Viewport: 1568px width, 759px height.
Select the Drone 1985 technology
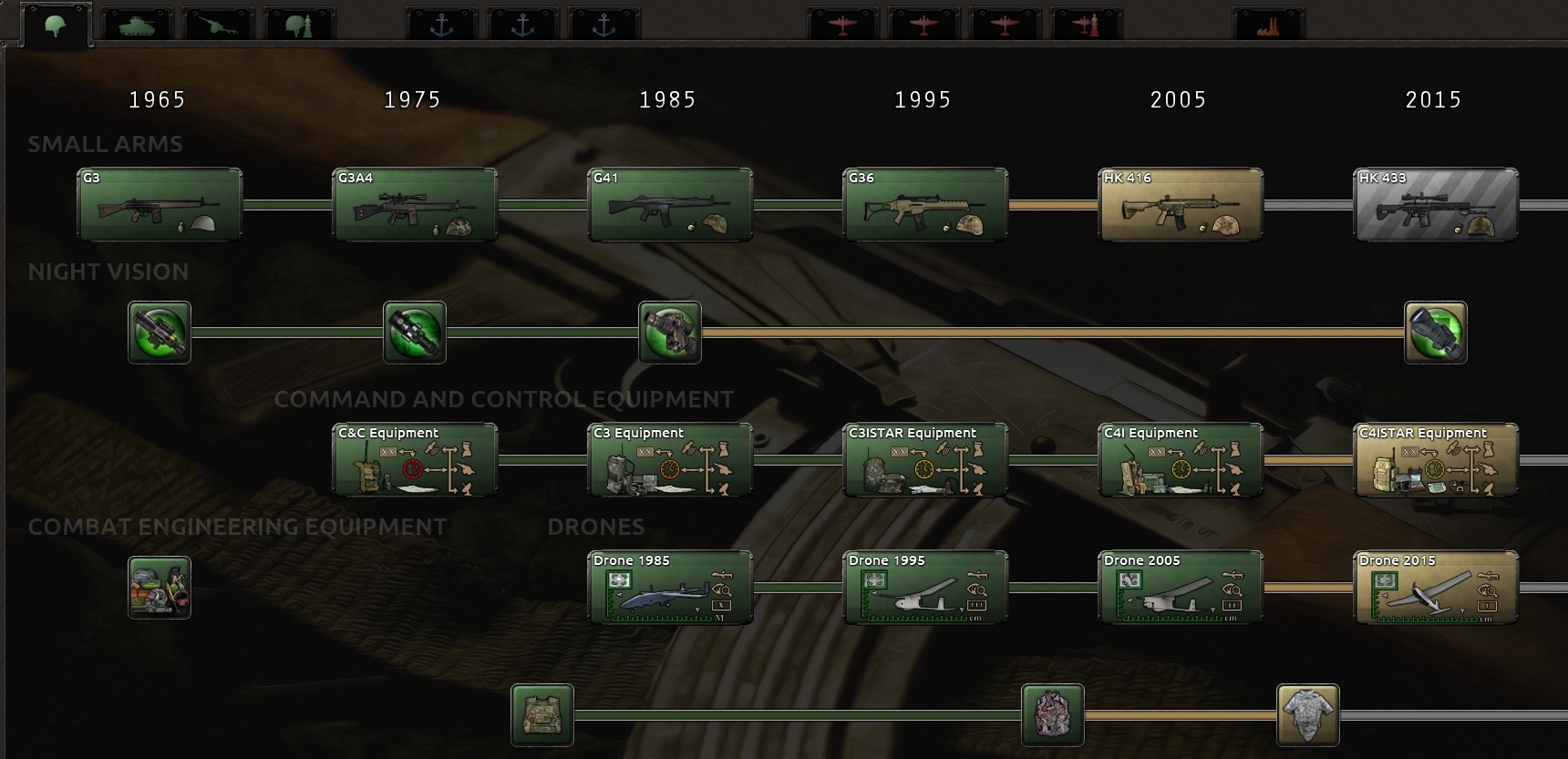670,588
